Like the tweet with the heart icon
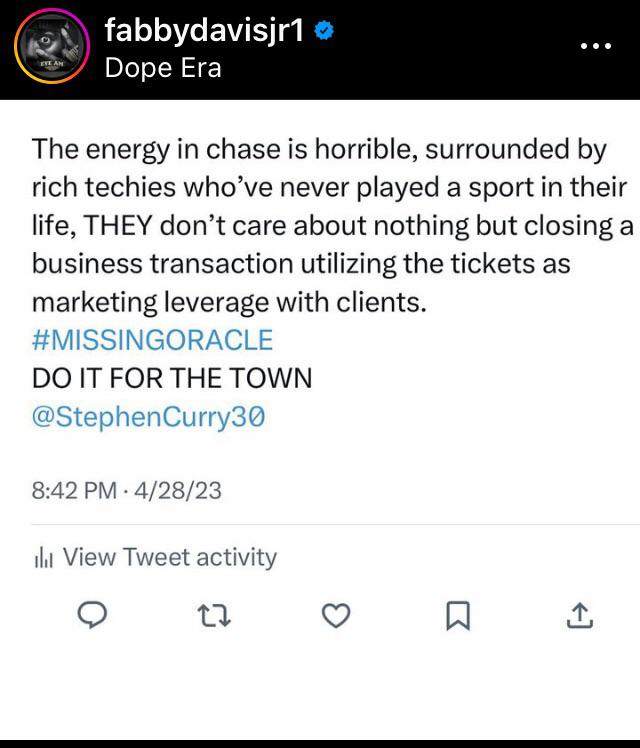The height and width of the screenshot is (748, 640). point(336,617)
